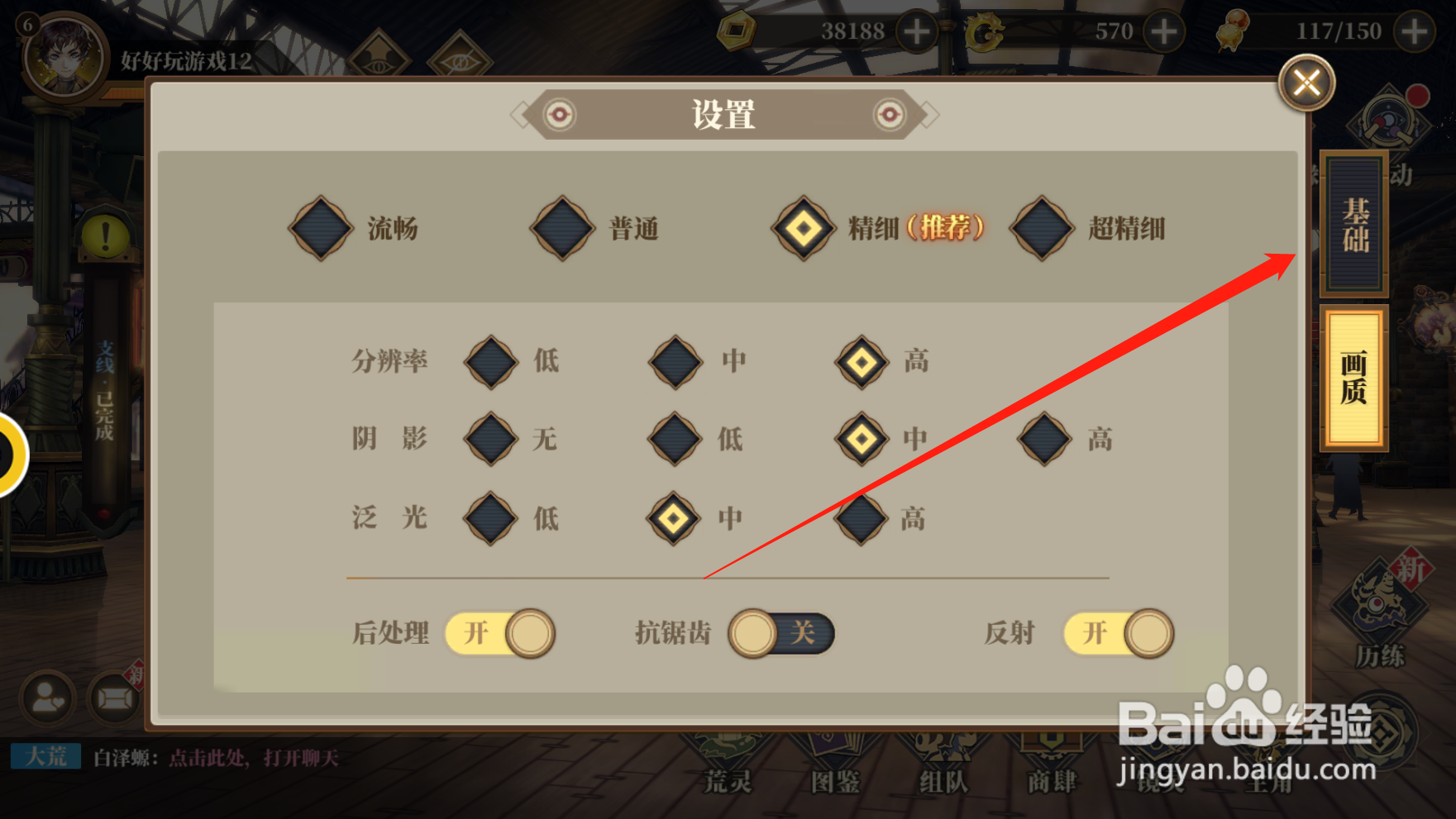Open the 历练 training icon
The width and height of the screenshot is (1456, 819).
[x=1379, y=616]
